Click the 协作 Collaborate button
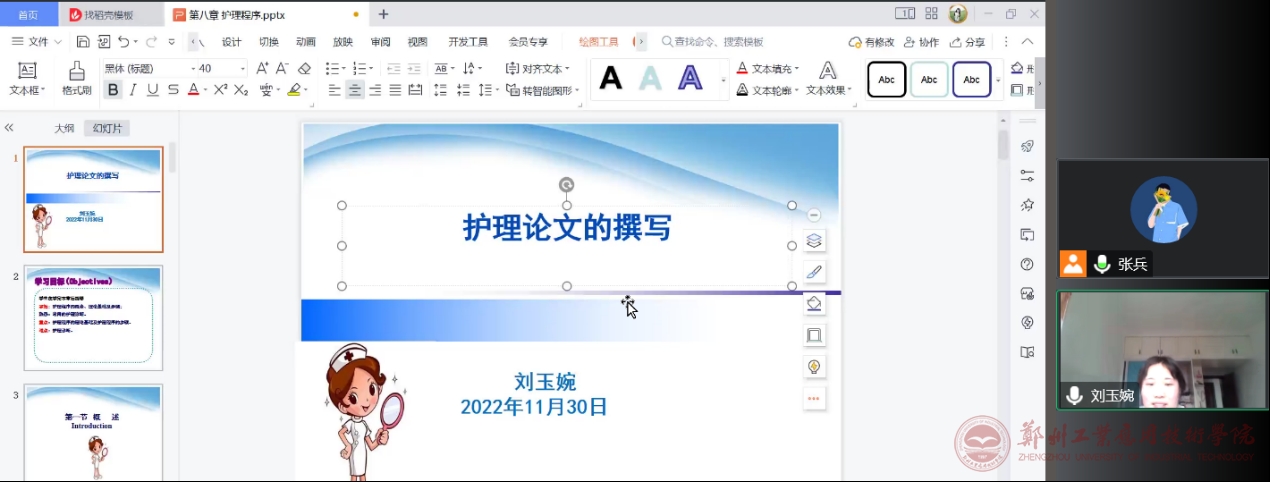The width and height of the screenshot is (1270, 482). (921, 42)
